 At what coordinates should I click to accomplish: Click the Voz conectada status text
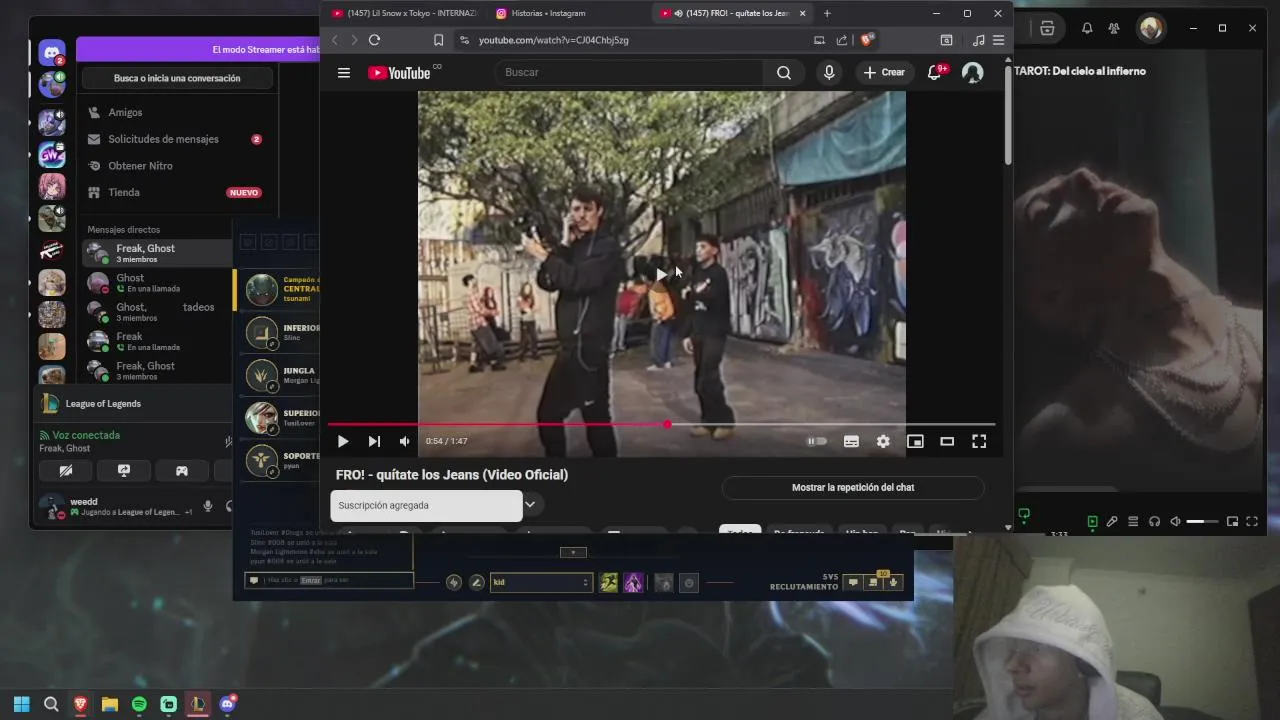tap(86, 435)
